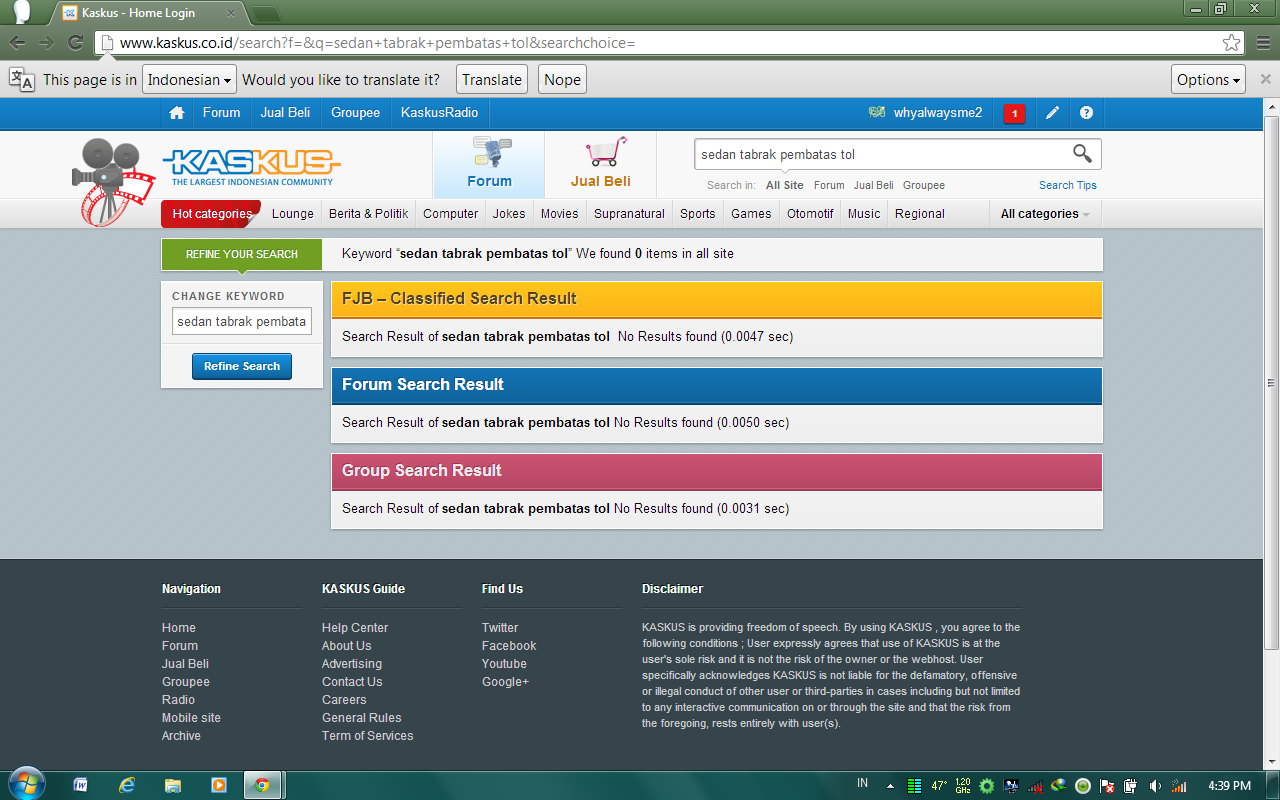The image size is (1280, 800).
Task: Click the Translate button
Action: tap(492, 80)
